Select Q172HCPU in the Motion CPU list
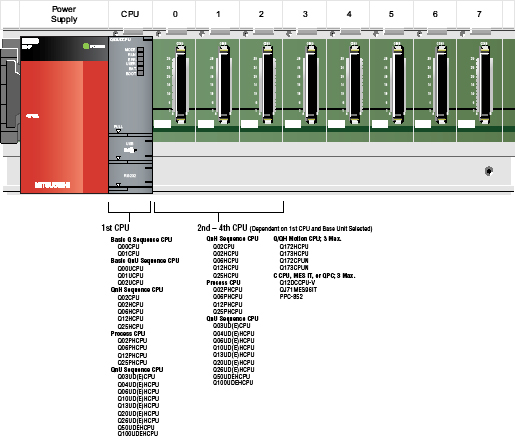The width and height of the screenshot is (515, 438). 294,247
